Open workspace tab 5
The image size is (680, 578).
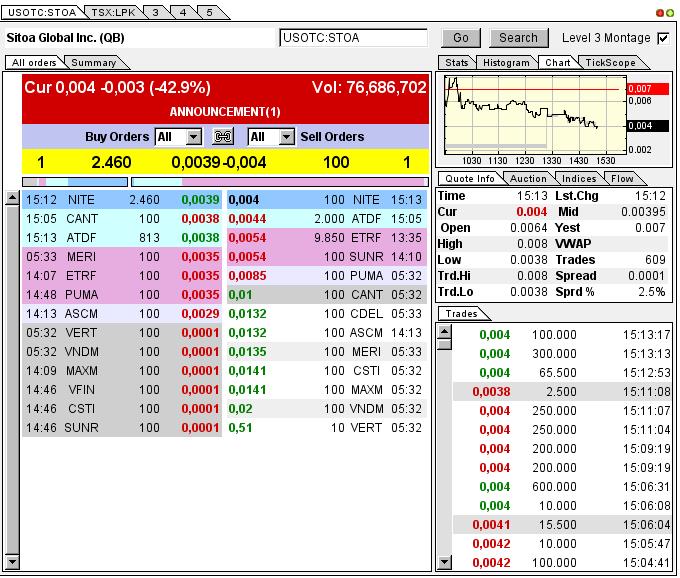tap(209, 13)
